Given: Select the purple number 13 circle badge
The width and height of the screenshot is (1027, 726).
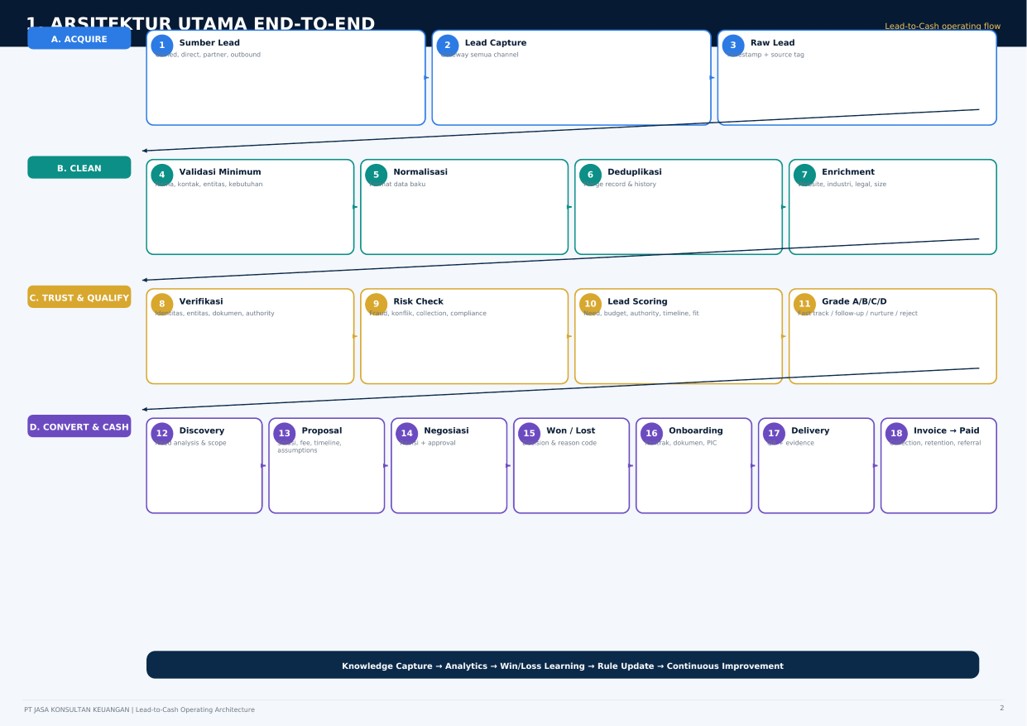Looking at the screenshot, I should [284, 433].
